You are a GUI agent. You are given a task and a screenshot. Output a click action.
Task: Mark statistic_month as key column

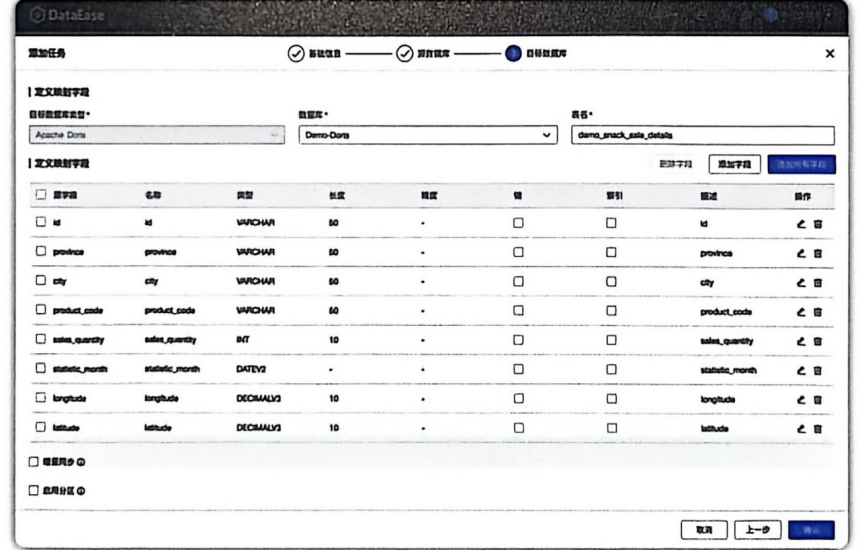pyautogui.click(x=518, y=369)
